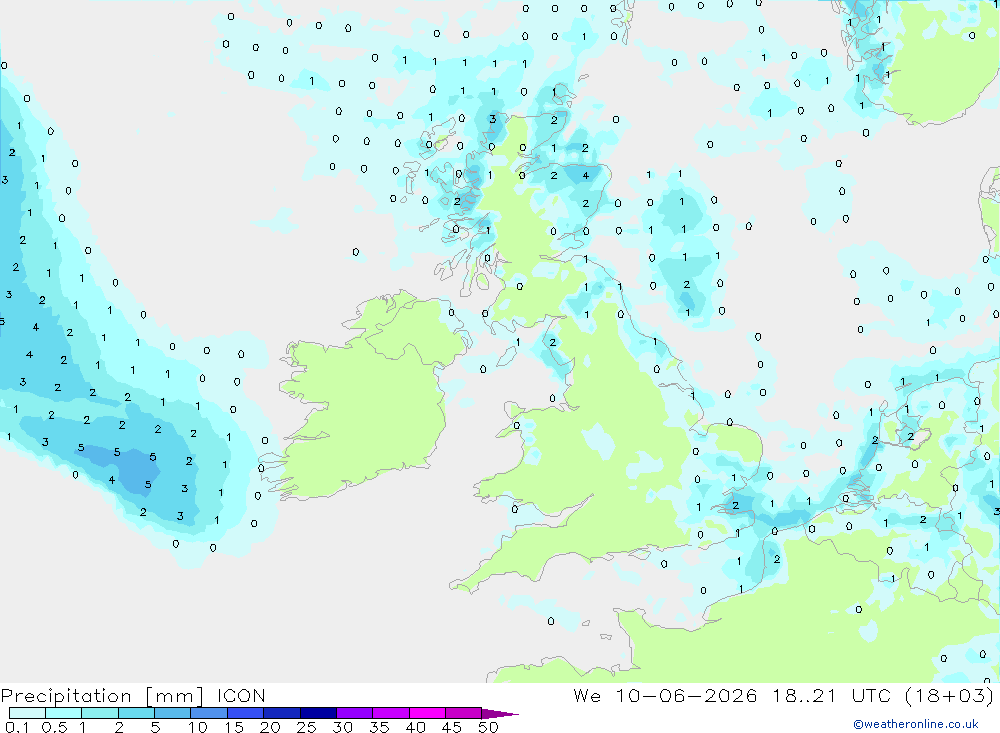The height and width of the screenshot is (733, 1000).
Task: Click the 5–10 mm legend swatch
Action: tap(172, 713)
